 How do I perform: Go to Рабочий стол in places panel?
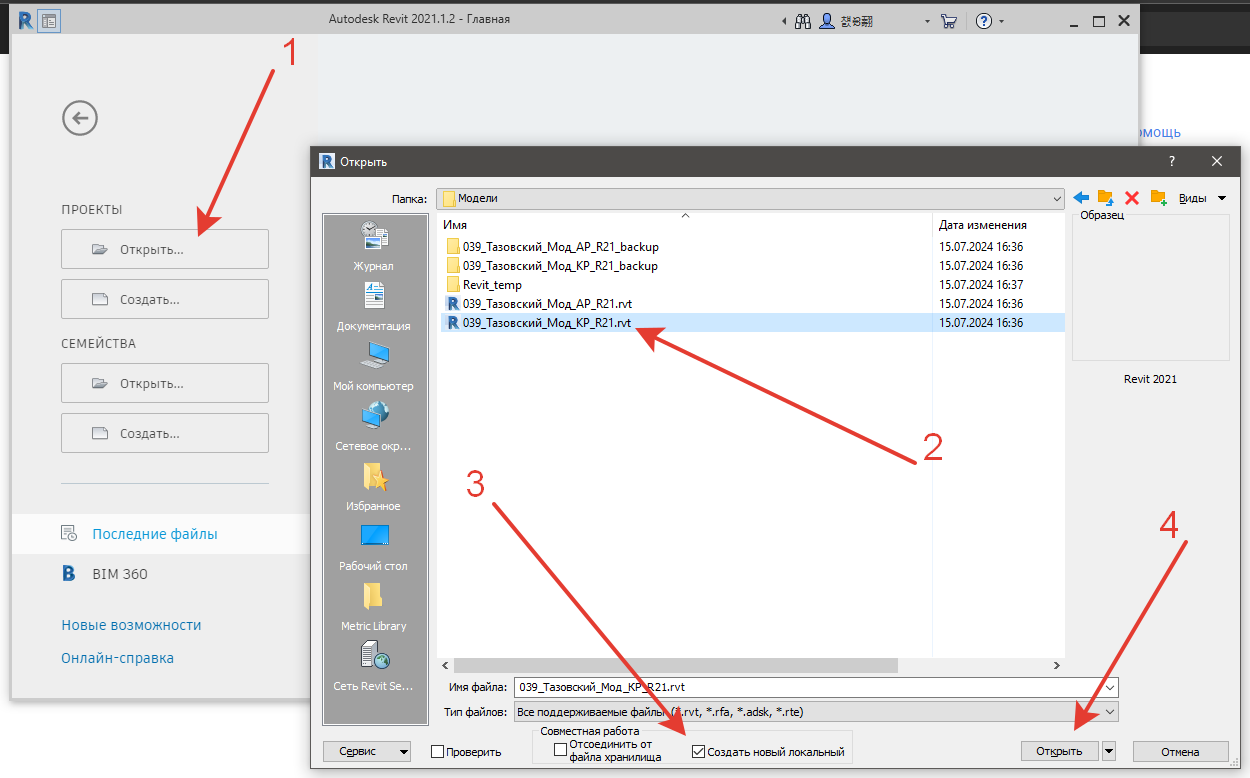click(x=373, y=538)
